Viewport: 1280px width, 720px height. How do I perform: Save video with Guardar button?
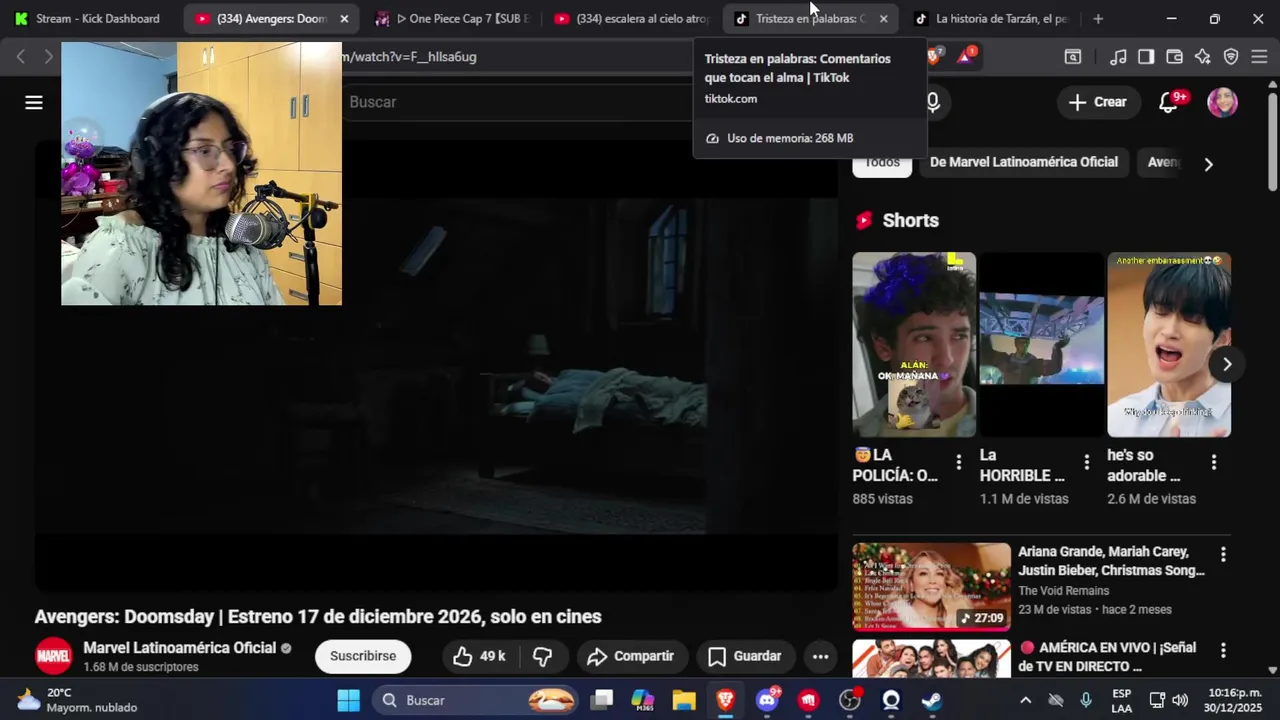click(746, 656)
